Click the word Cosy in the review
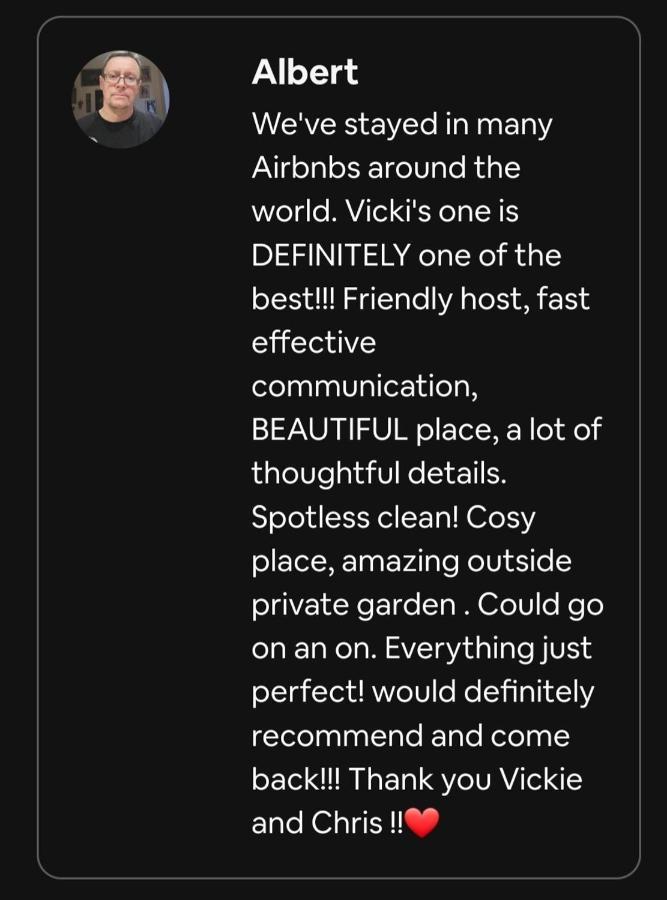This screenshot has width=667, height=900. coord(501,518)
